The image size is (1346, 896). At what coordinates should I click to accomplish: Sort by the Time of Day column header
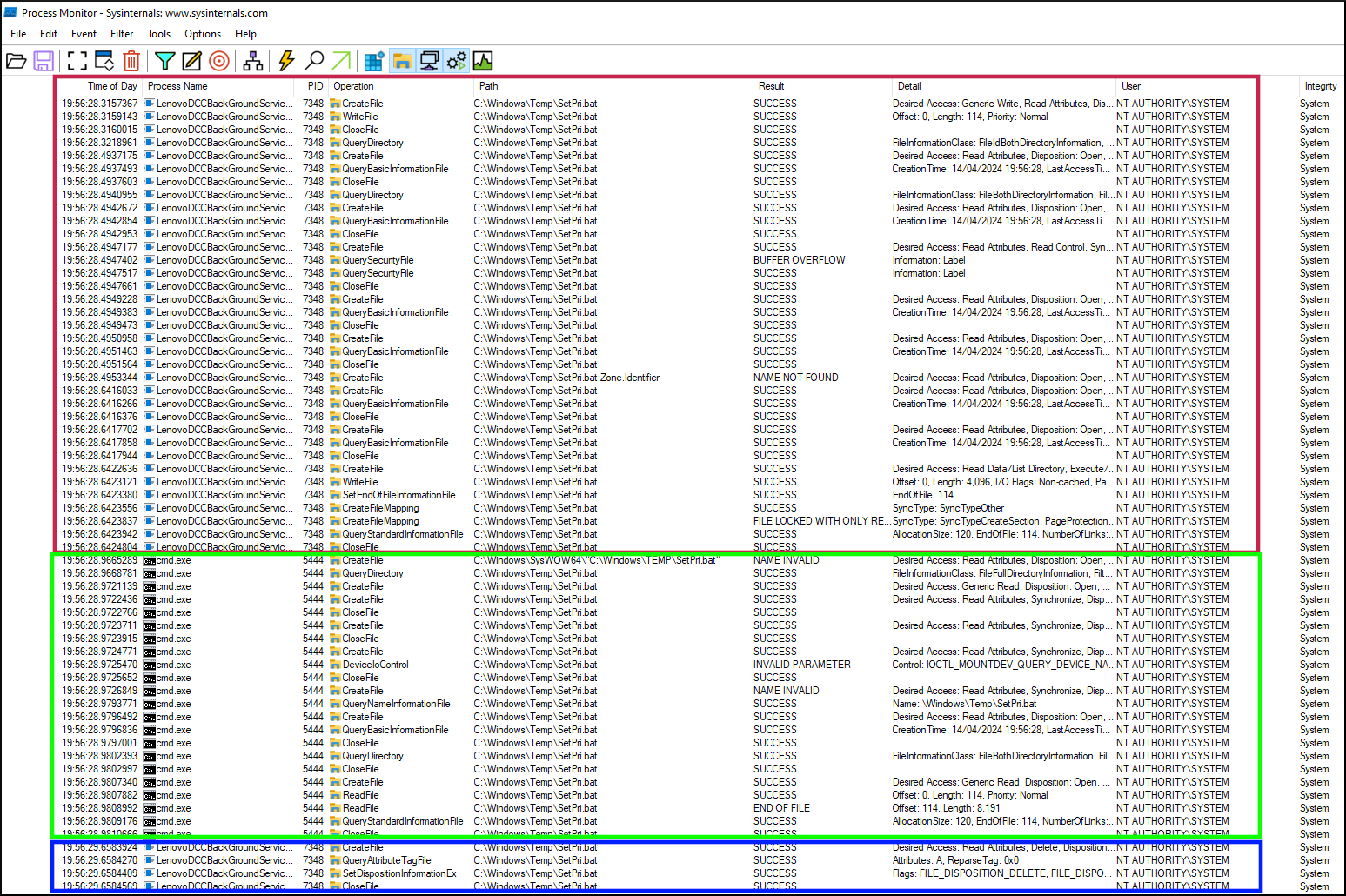coord(111,85)
